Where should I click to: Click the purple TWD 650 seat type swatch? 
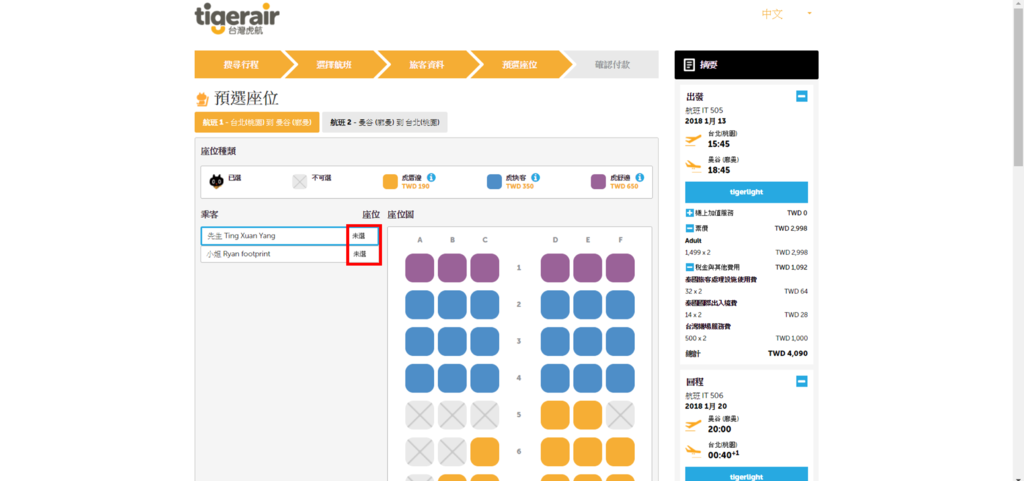(598, 182)
